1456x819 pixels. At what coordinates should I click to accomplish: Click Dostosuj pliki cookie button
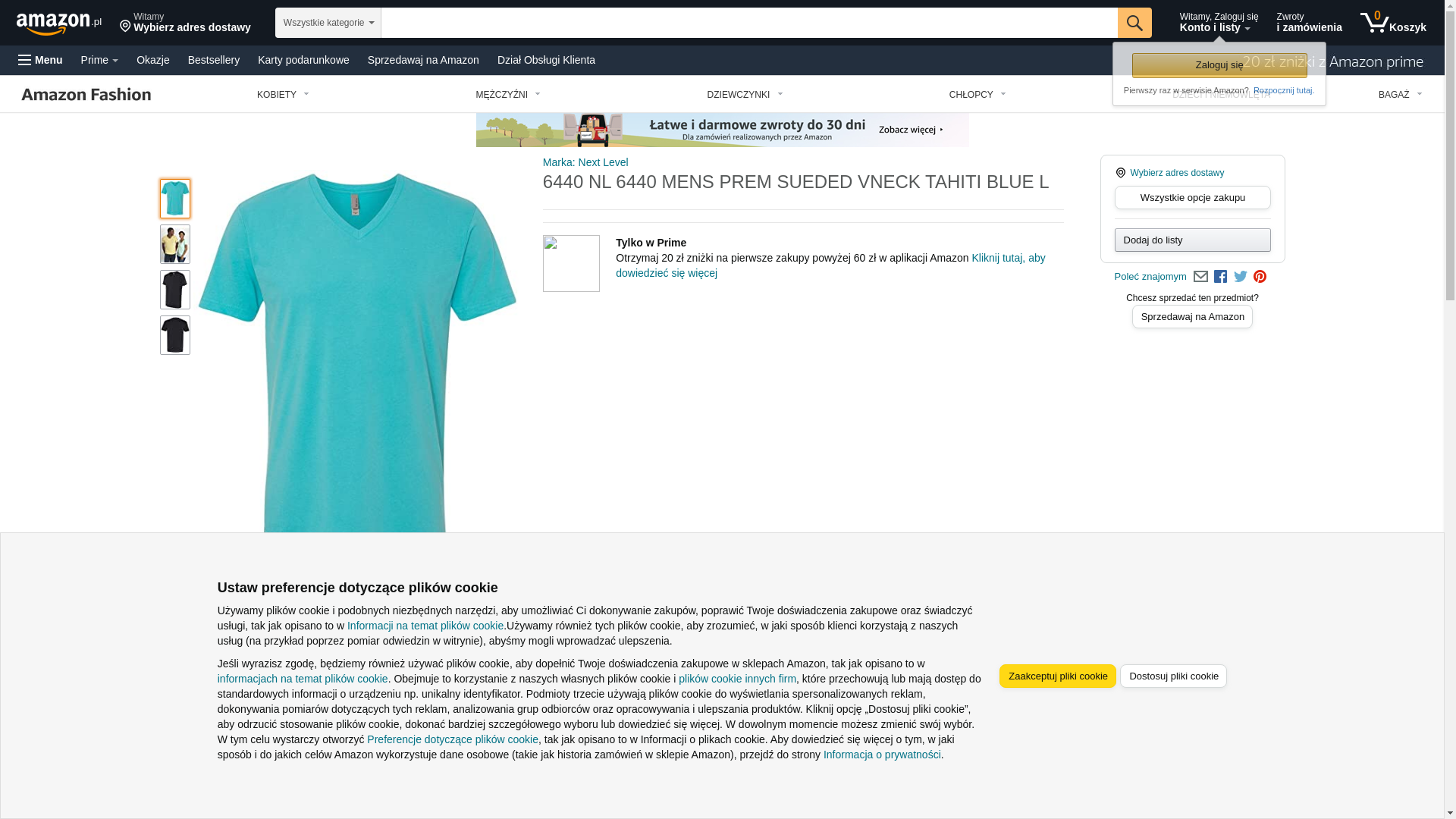[1173, 676]
